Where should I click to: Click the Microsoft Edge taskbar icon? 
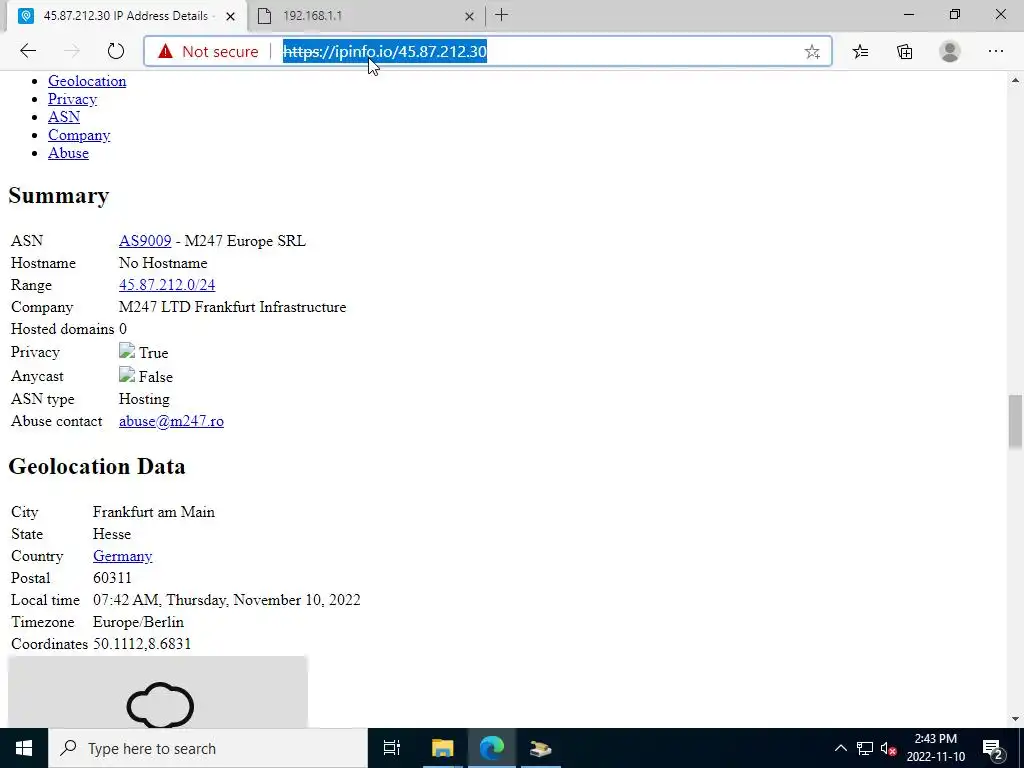492,748
